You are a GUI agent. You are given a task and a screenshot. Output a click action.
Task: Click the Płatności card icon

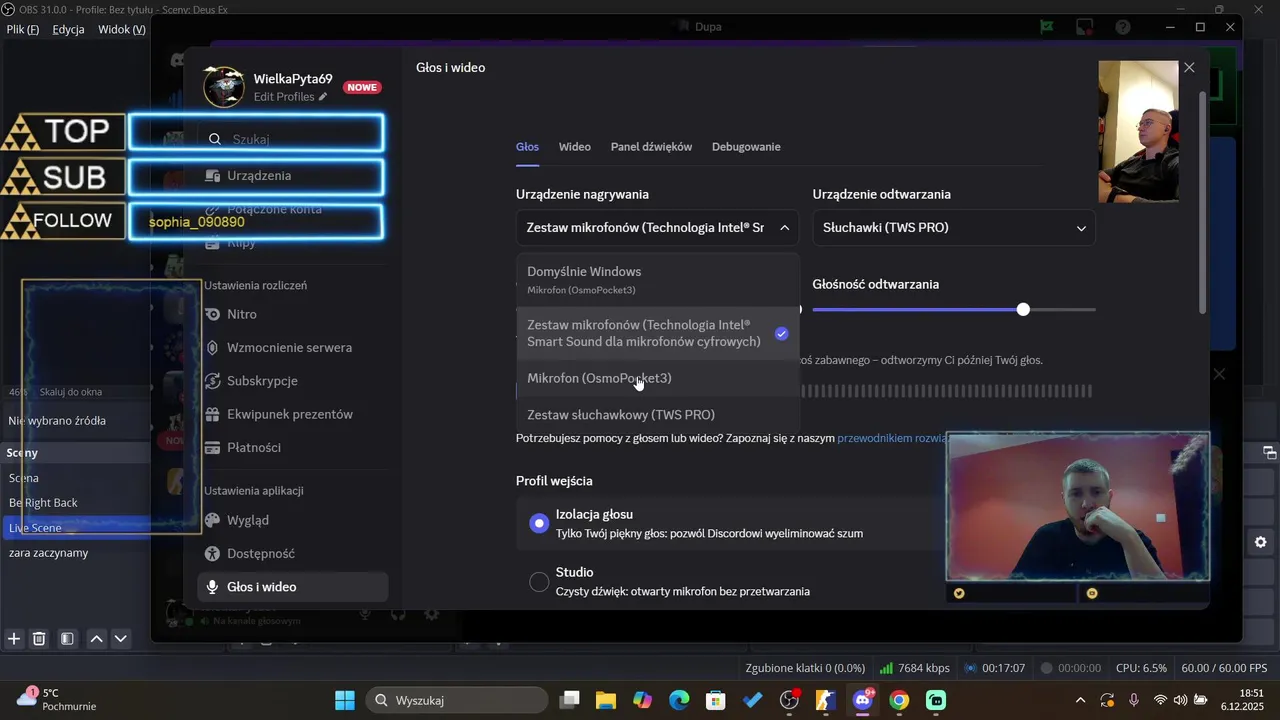tap(212, 448)
